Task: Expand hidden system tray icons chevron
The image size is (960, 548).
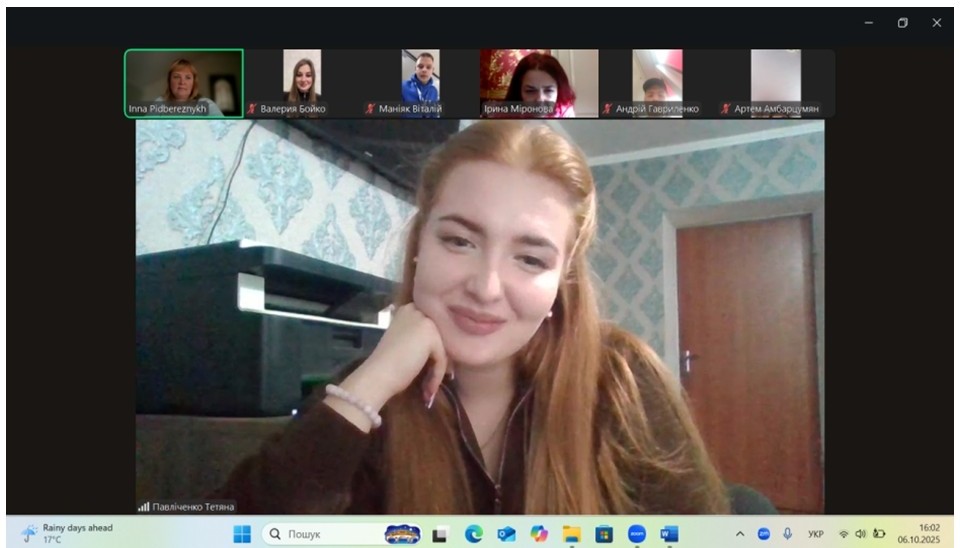Action: 740,534
